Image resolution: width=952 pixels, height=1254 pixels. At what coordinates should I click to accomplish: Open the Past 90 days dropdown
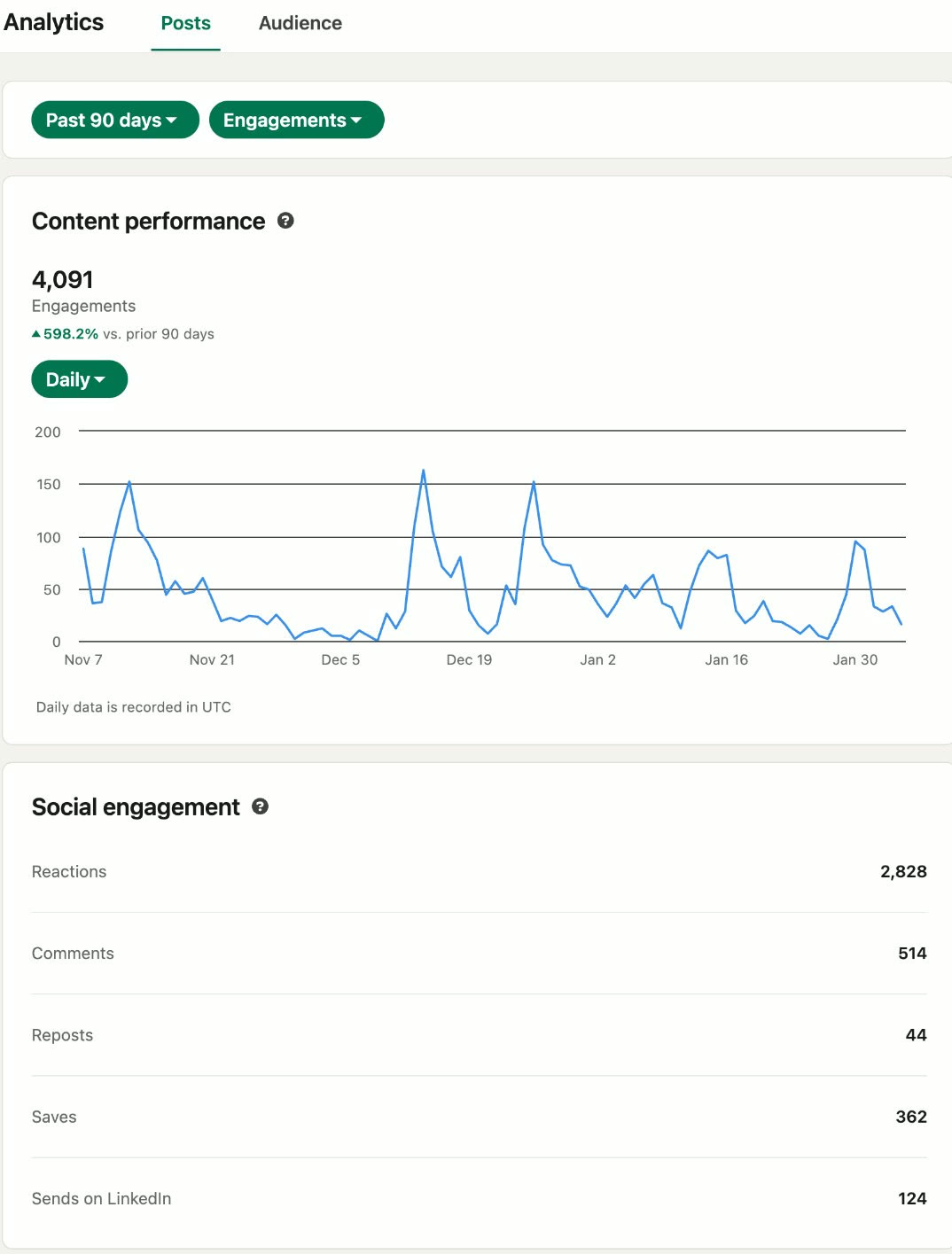[115, 120]
